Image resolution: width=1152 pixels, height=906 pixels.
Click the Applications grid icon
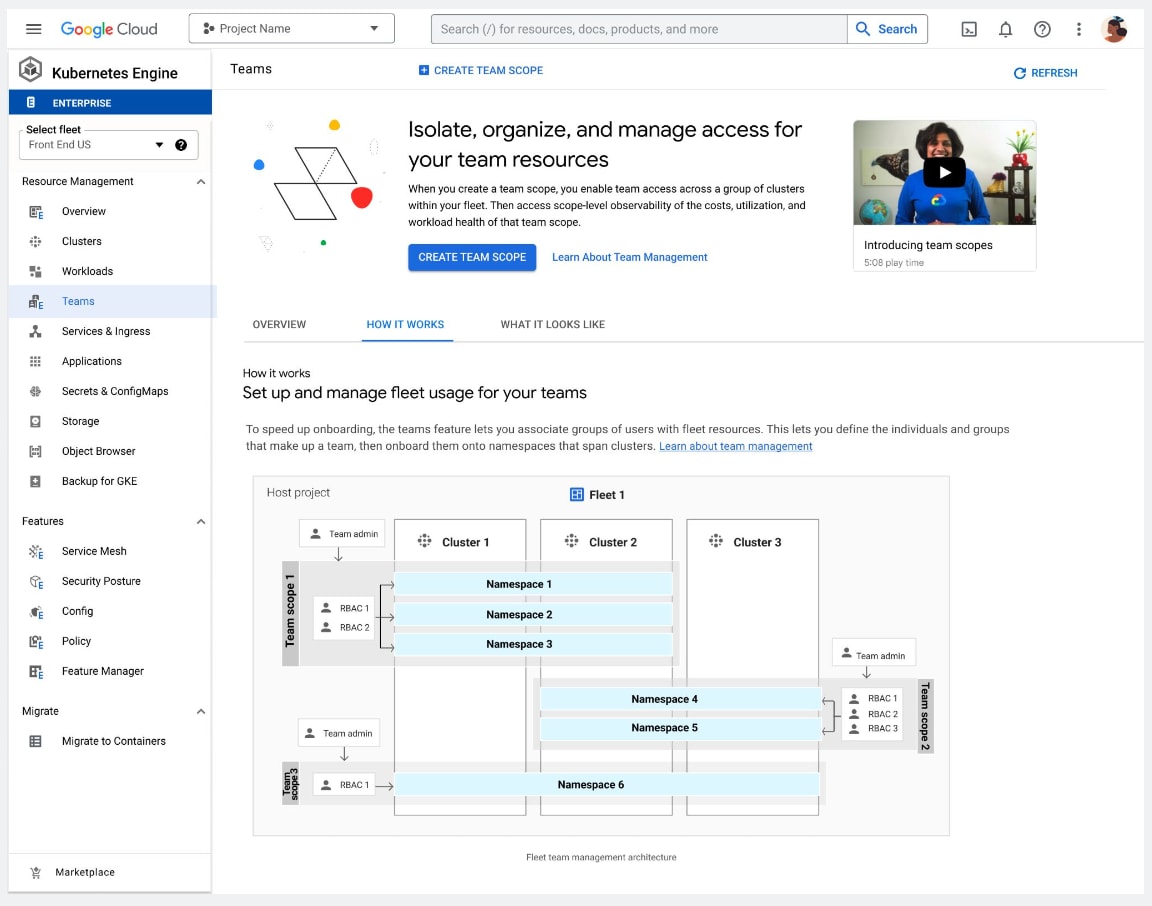click(x=35, y=362)
